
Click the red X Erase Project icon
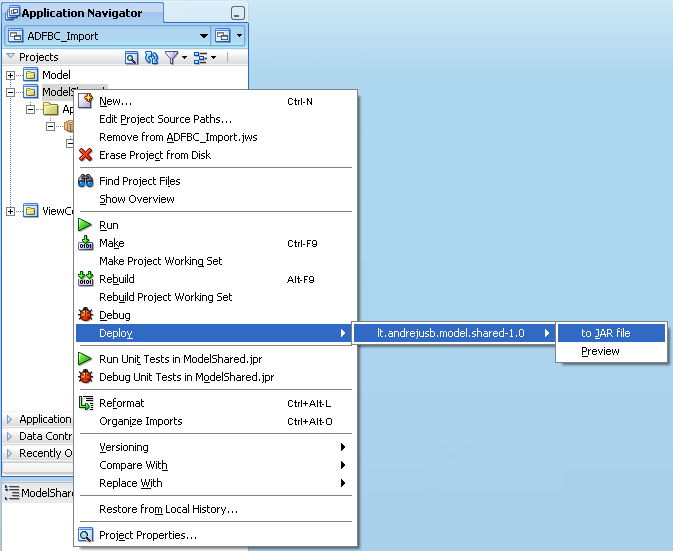[x=85, y=154]
